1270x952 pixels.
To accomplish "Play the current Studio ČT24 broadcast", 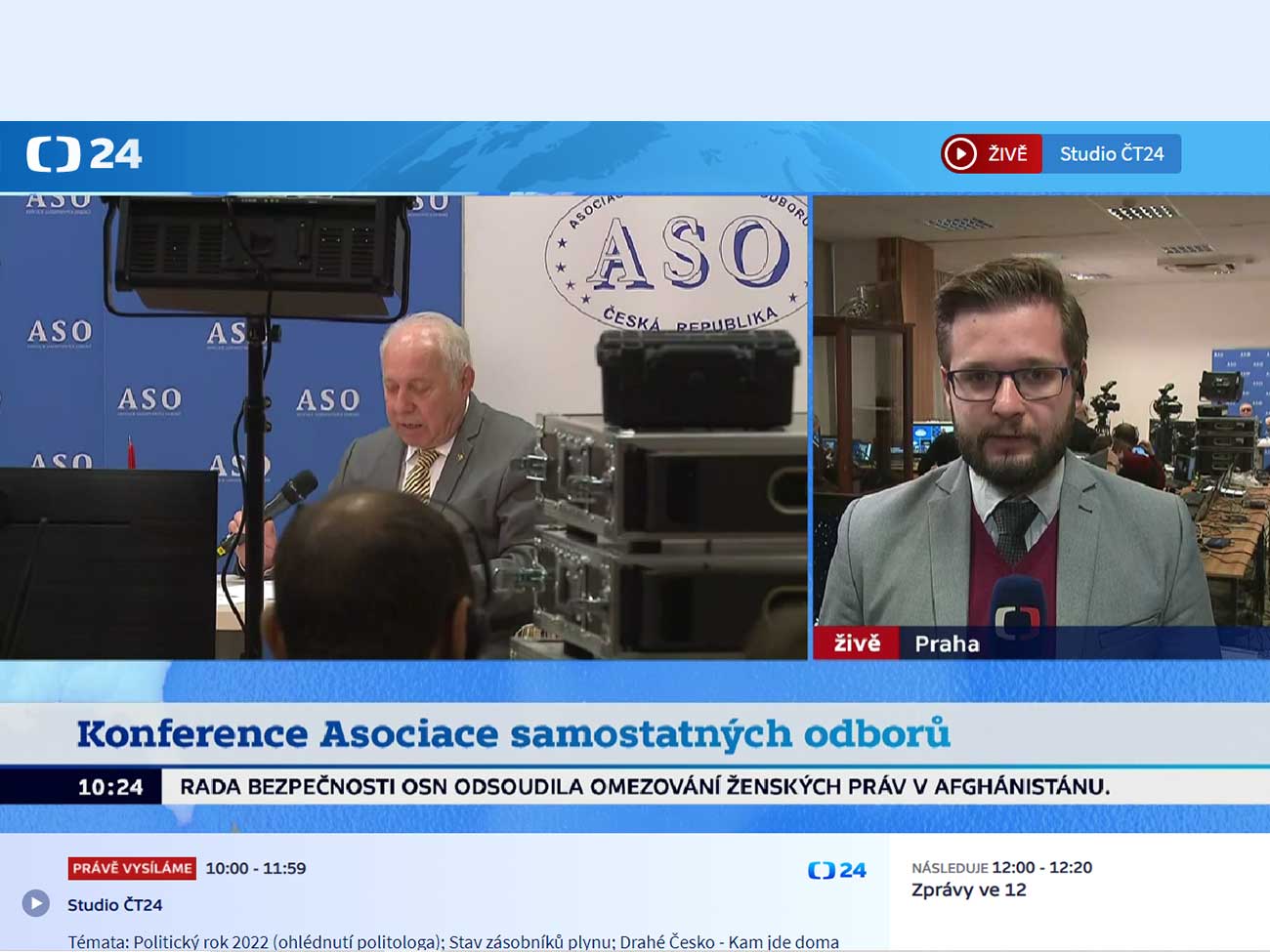I will pos(36,903).
